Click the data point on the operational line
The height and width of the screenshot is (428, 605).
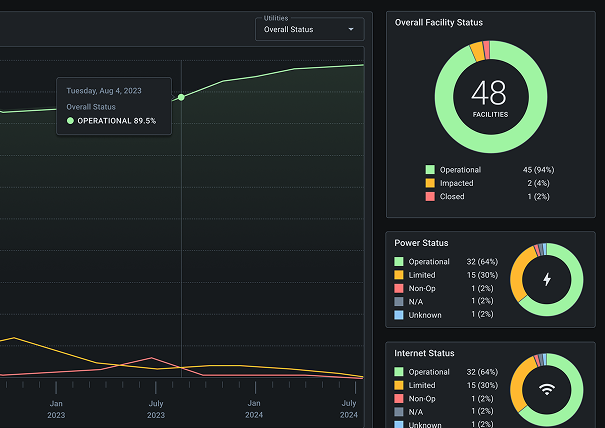pos(181,97)
